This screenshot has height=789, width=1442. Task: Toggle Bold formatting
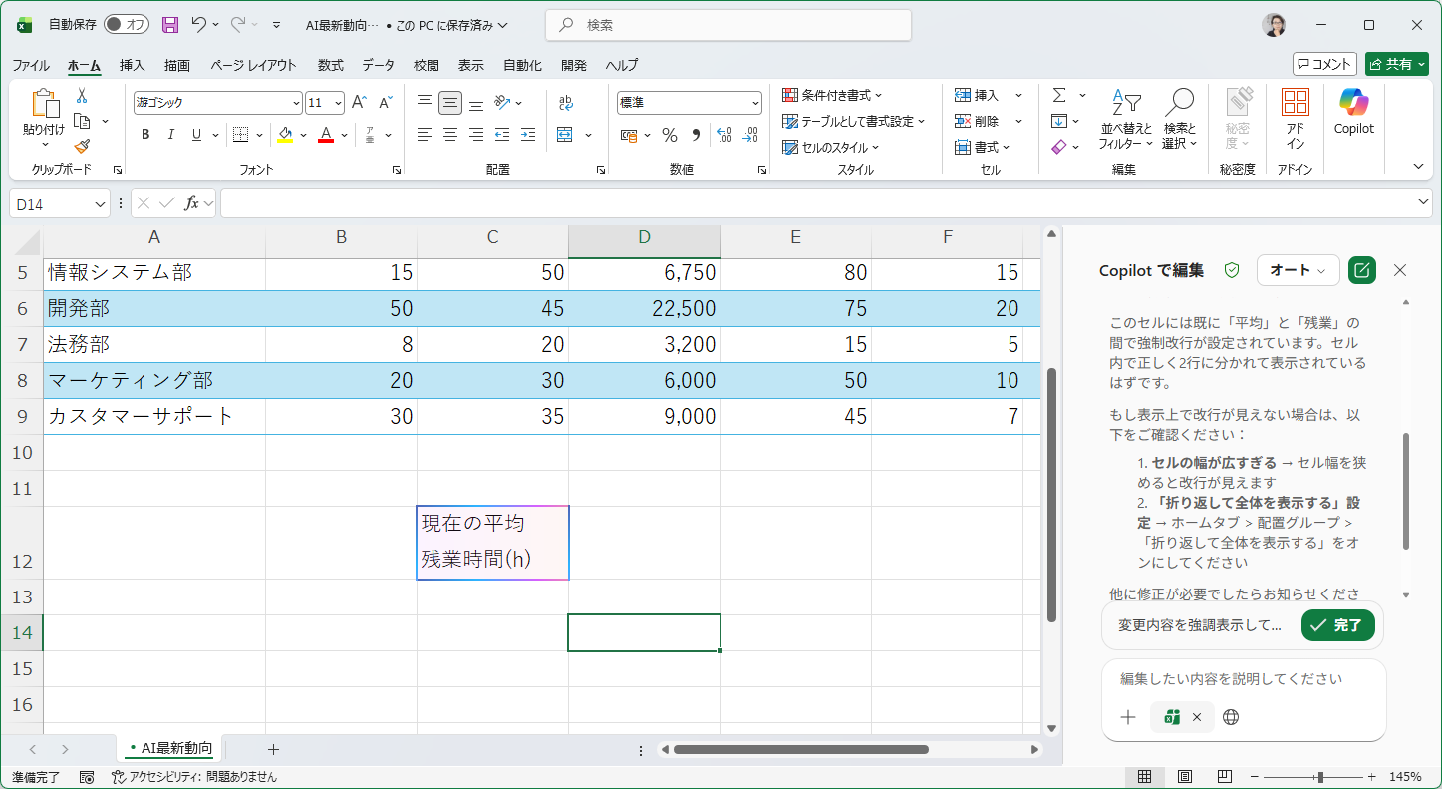(x=145, y=135)
